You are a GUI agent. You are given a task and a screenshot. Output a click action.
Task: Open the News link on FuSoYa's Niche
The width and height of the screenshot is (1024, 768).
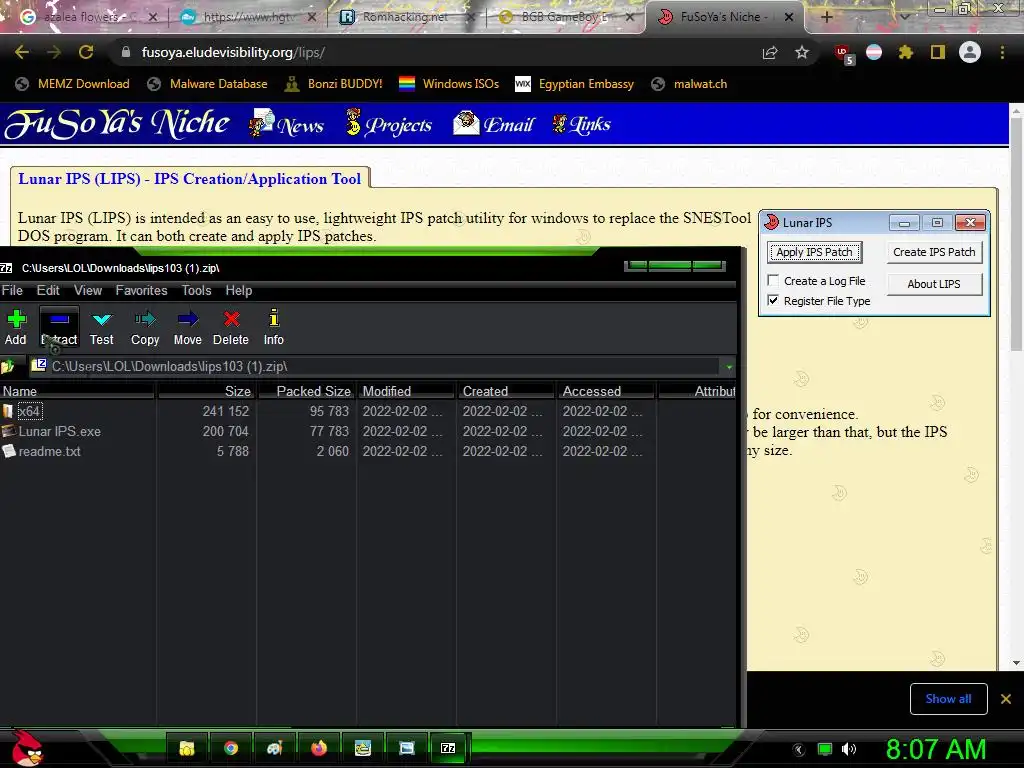click(x=287, y=124)
